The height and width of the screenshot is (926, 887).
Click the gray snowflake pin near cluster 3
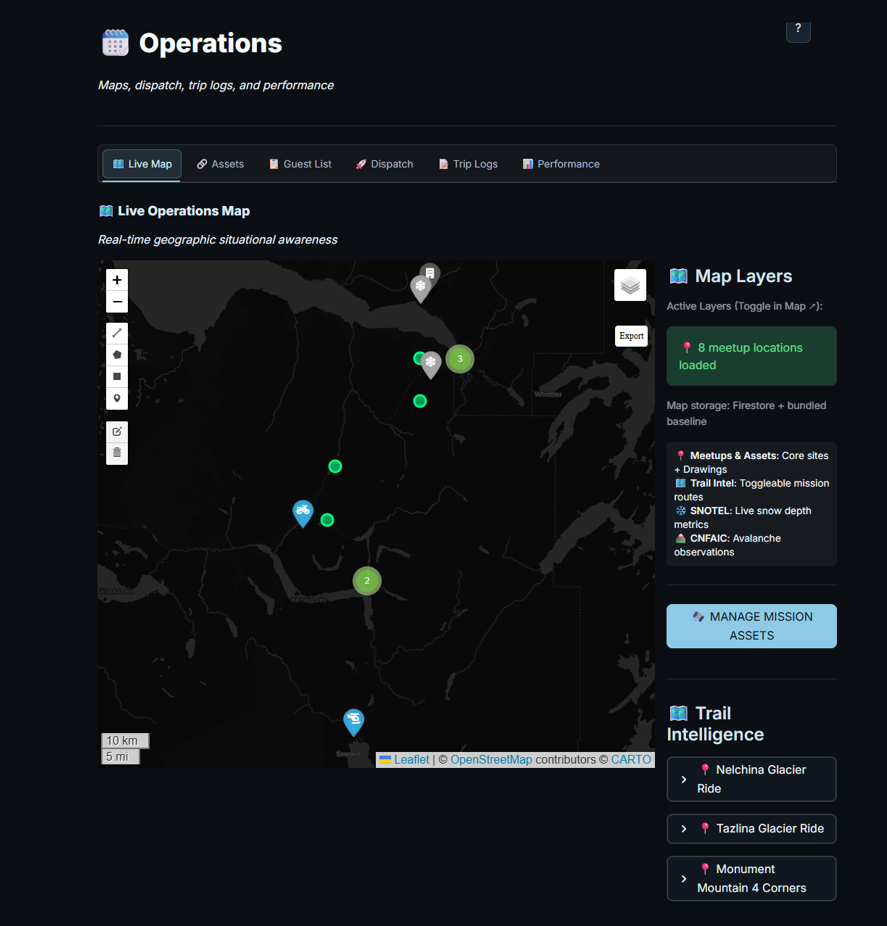[x=431, y=364]
